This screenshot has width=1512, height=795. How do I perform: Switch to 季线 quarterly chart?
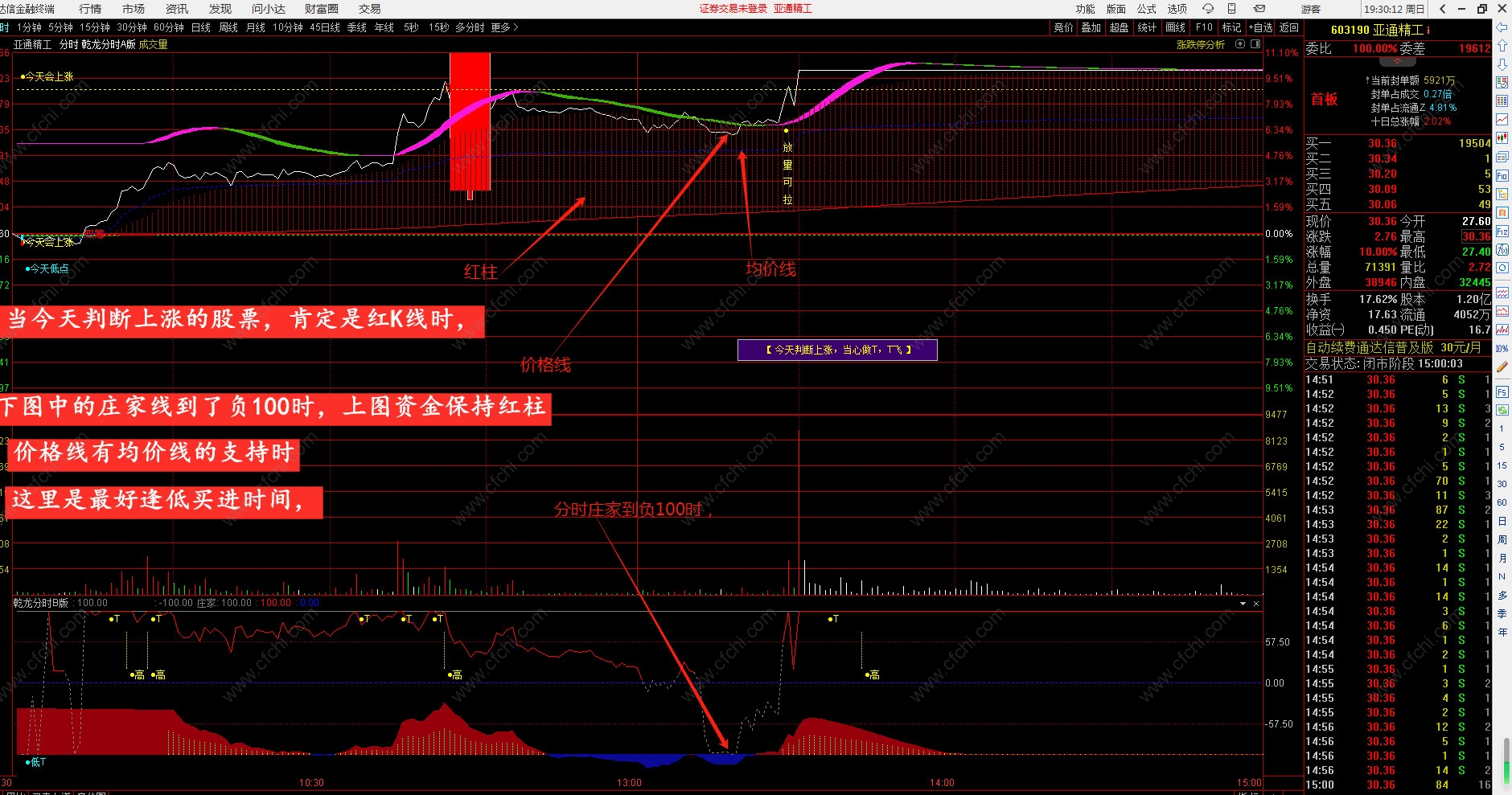pos(357,27)
